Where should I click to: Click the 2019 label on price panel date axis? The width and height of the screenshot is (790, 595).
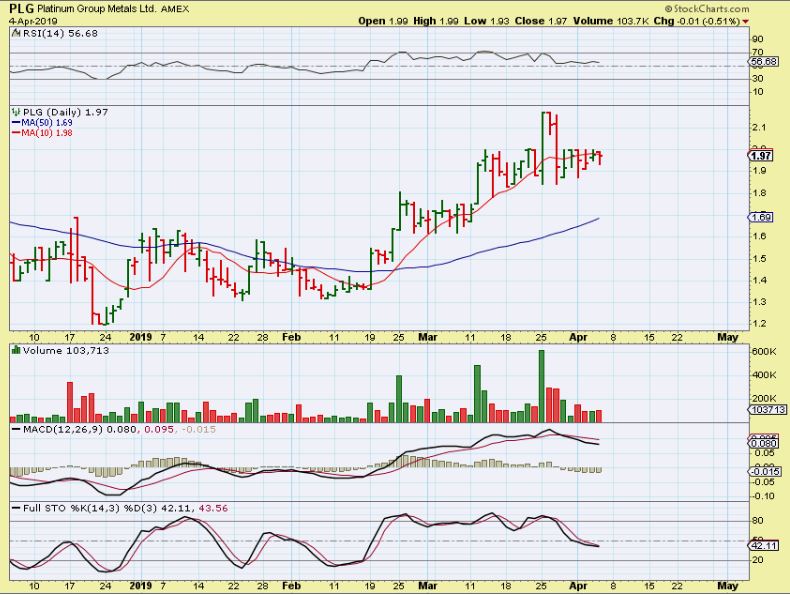coord(141,337)
